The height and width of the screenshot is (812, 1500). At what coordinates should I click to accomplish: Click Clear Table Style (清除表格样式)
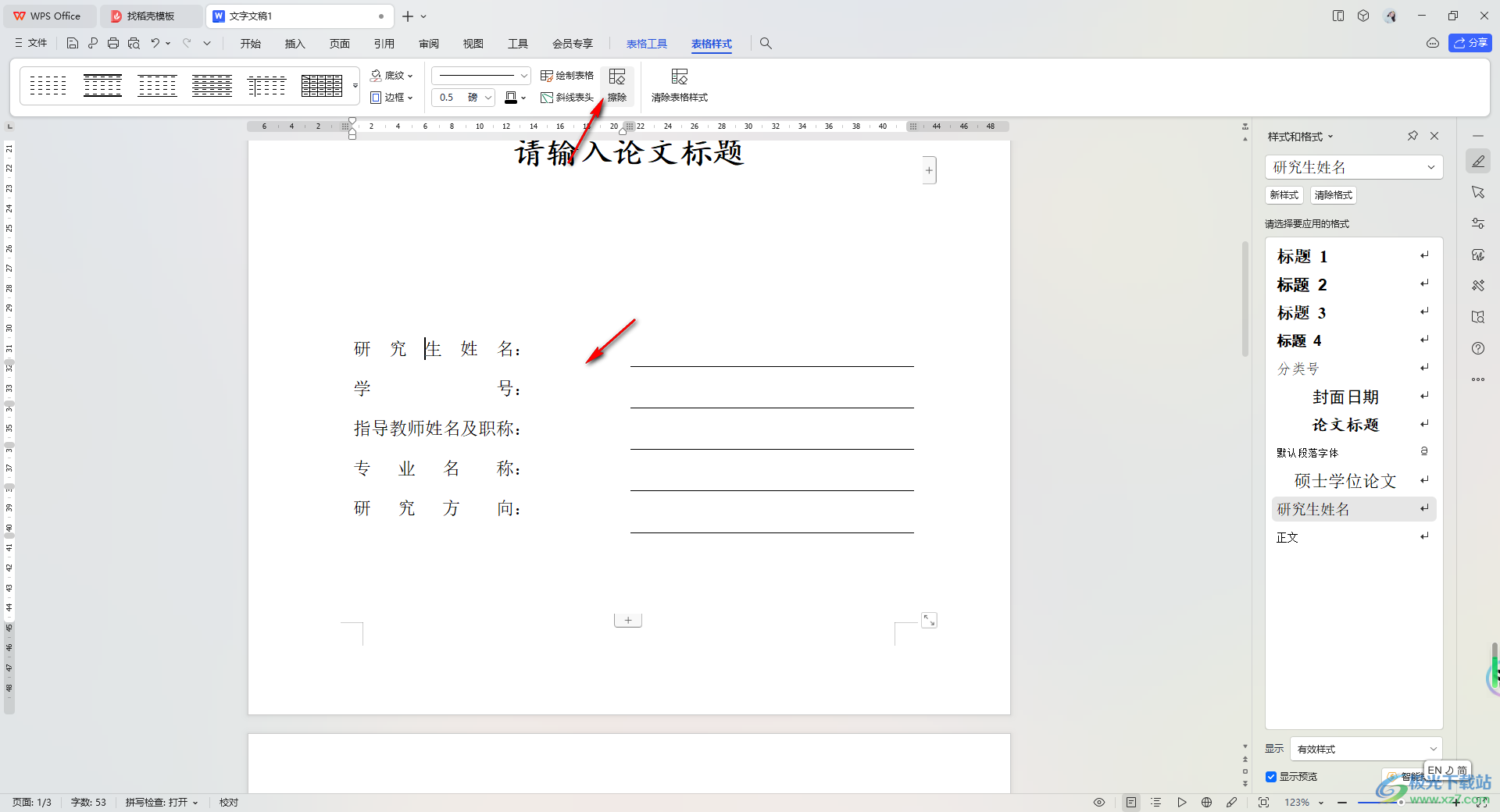680,85
